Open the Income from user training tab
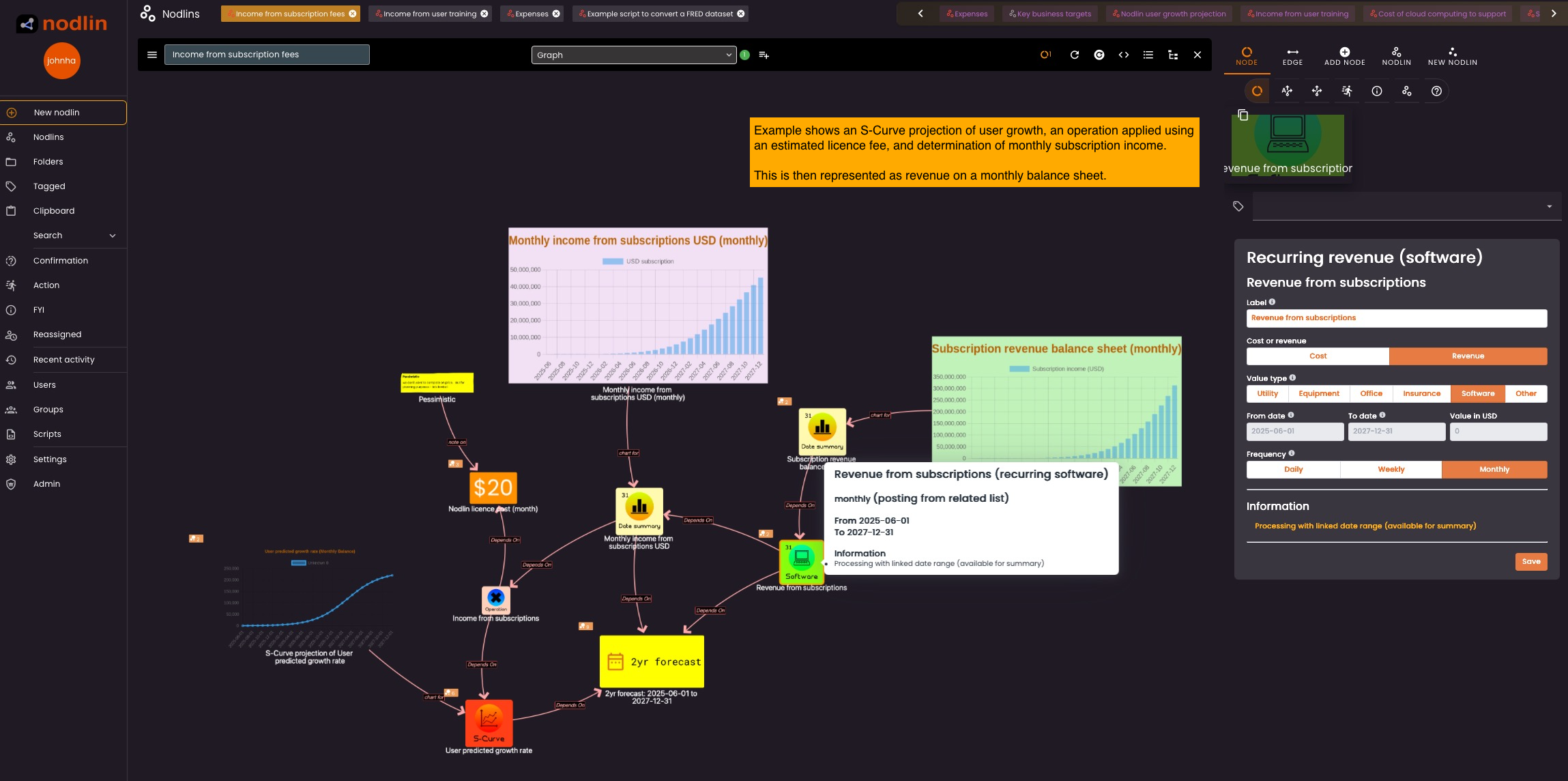 [x=429, y=14]
